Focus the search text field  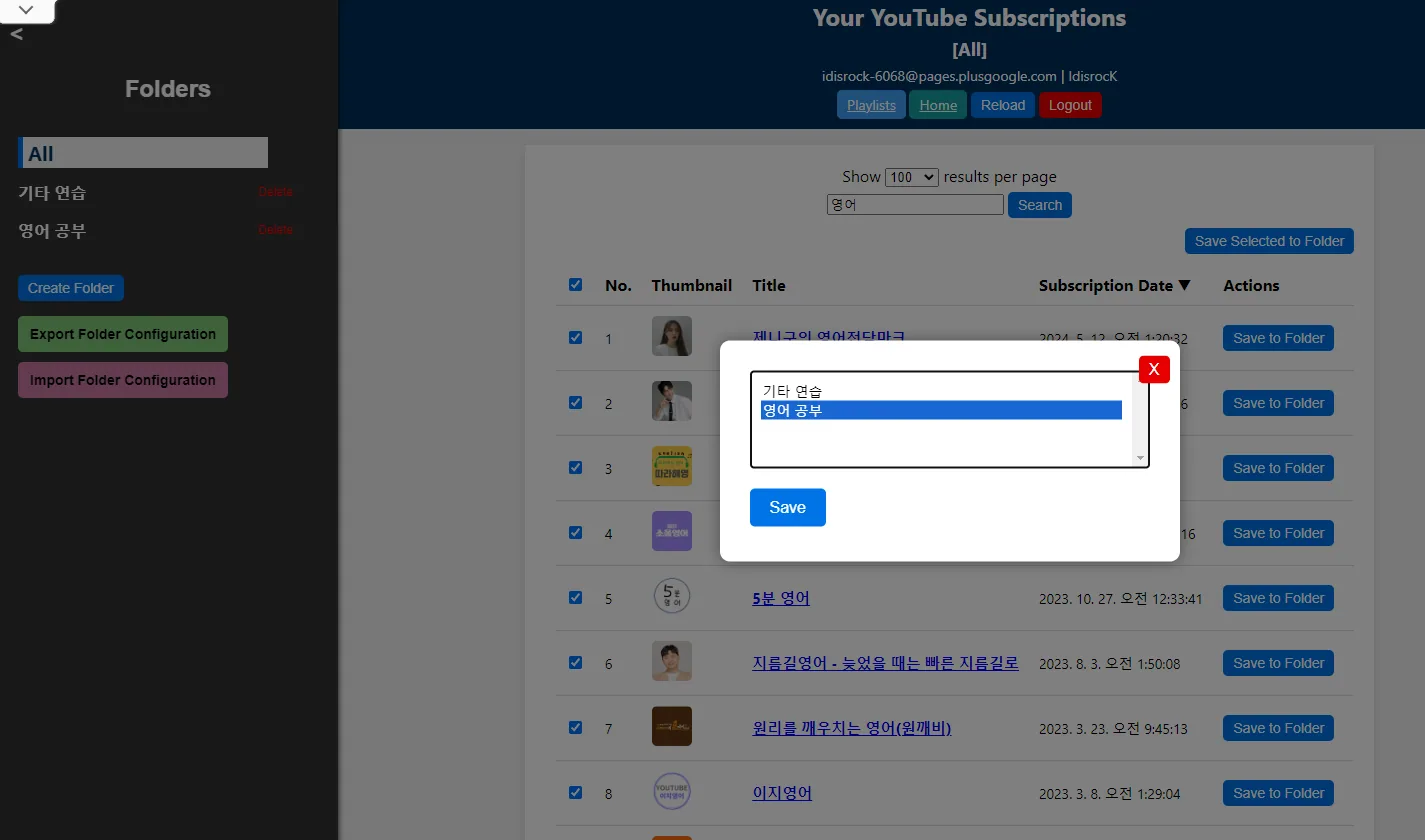pos(915,205)
